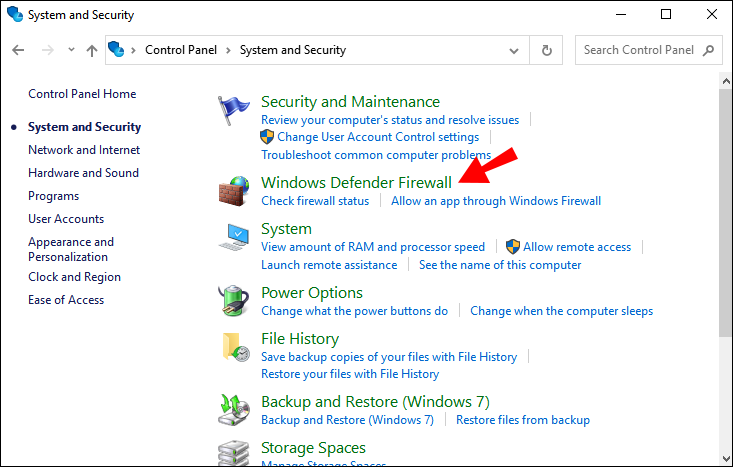The image size is (733, 467).
Task: Open the Programs category
Action: point(54,196)
